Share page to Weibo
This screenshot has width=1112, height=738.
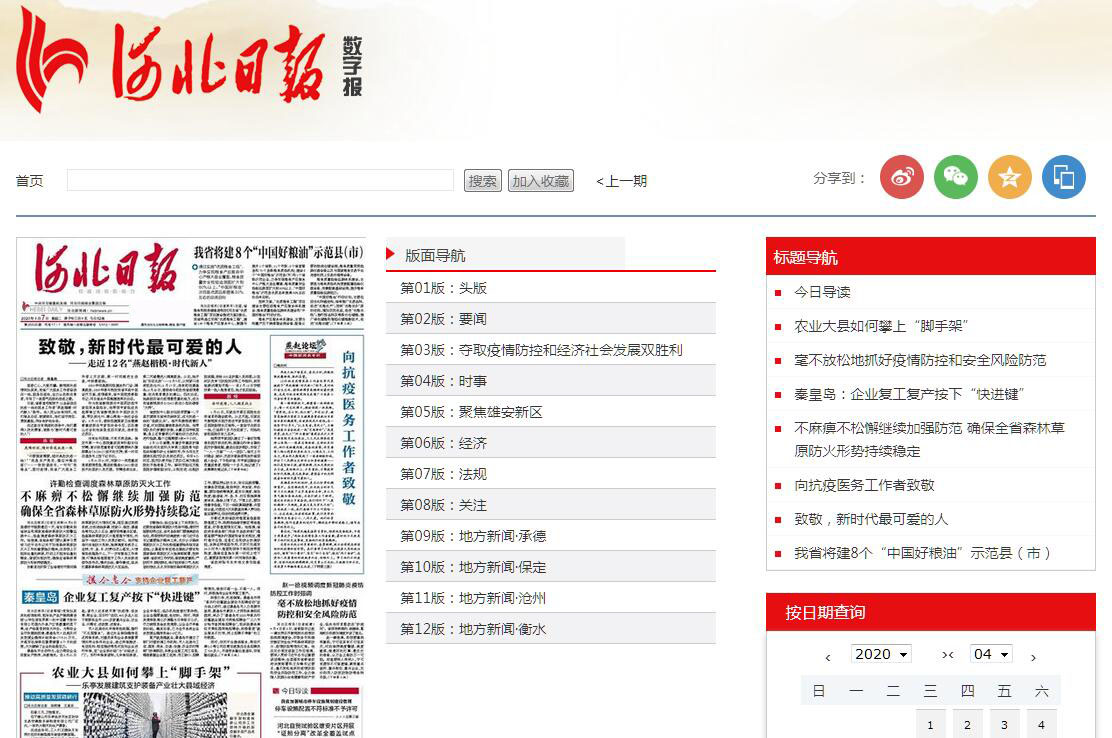(x=901, y=178)
